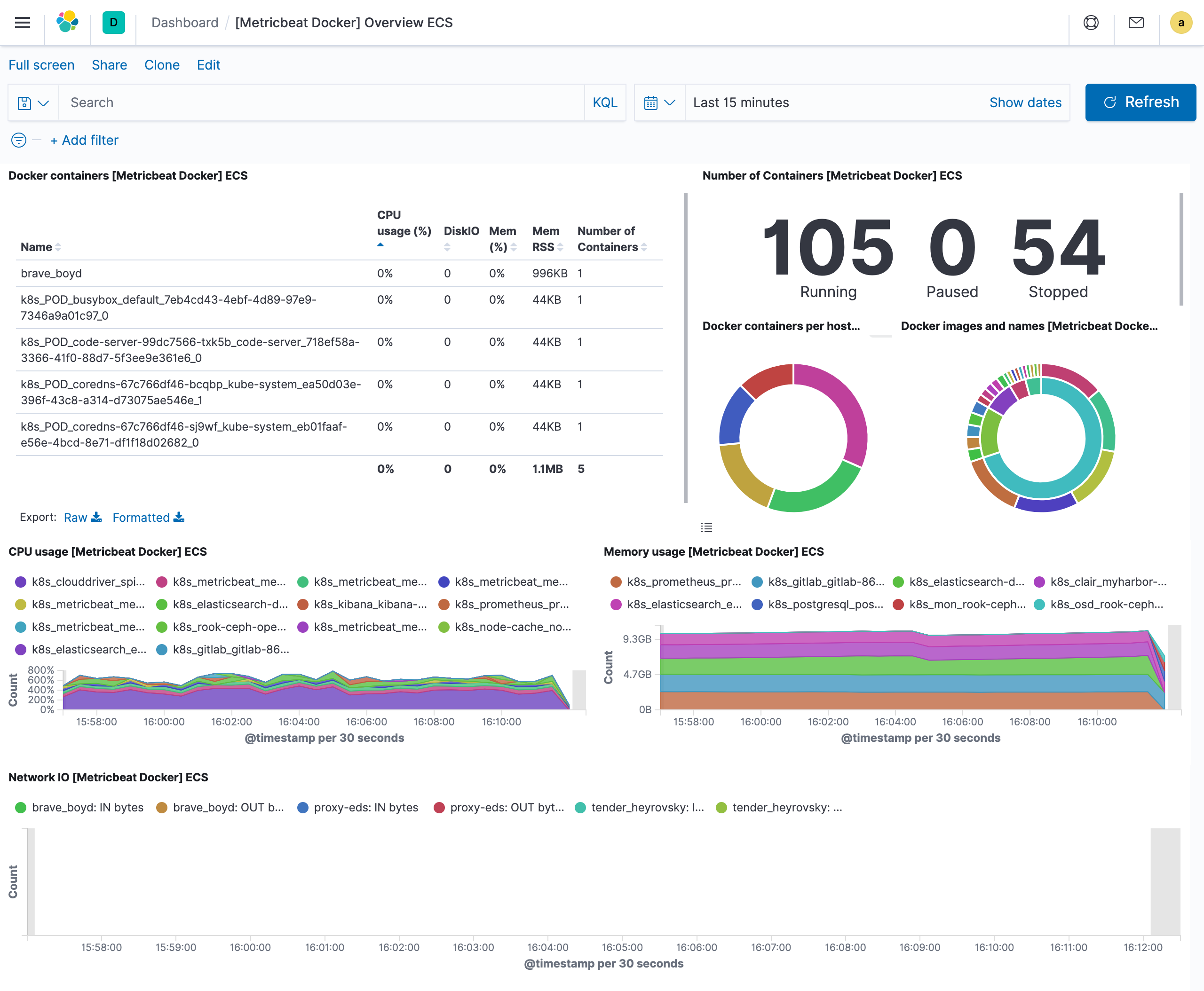Toggle k8s_mon_rook-ceph legend color swatch
Image resolution: width=1204 pixels, height=991 pixels.
(898, 604)
